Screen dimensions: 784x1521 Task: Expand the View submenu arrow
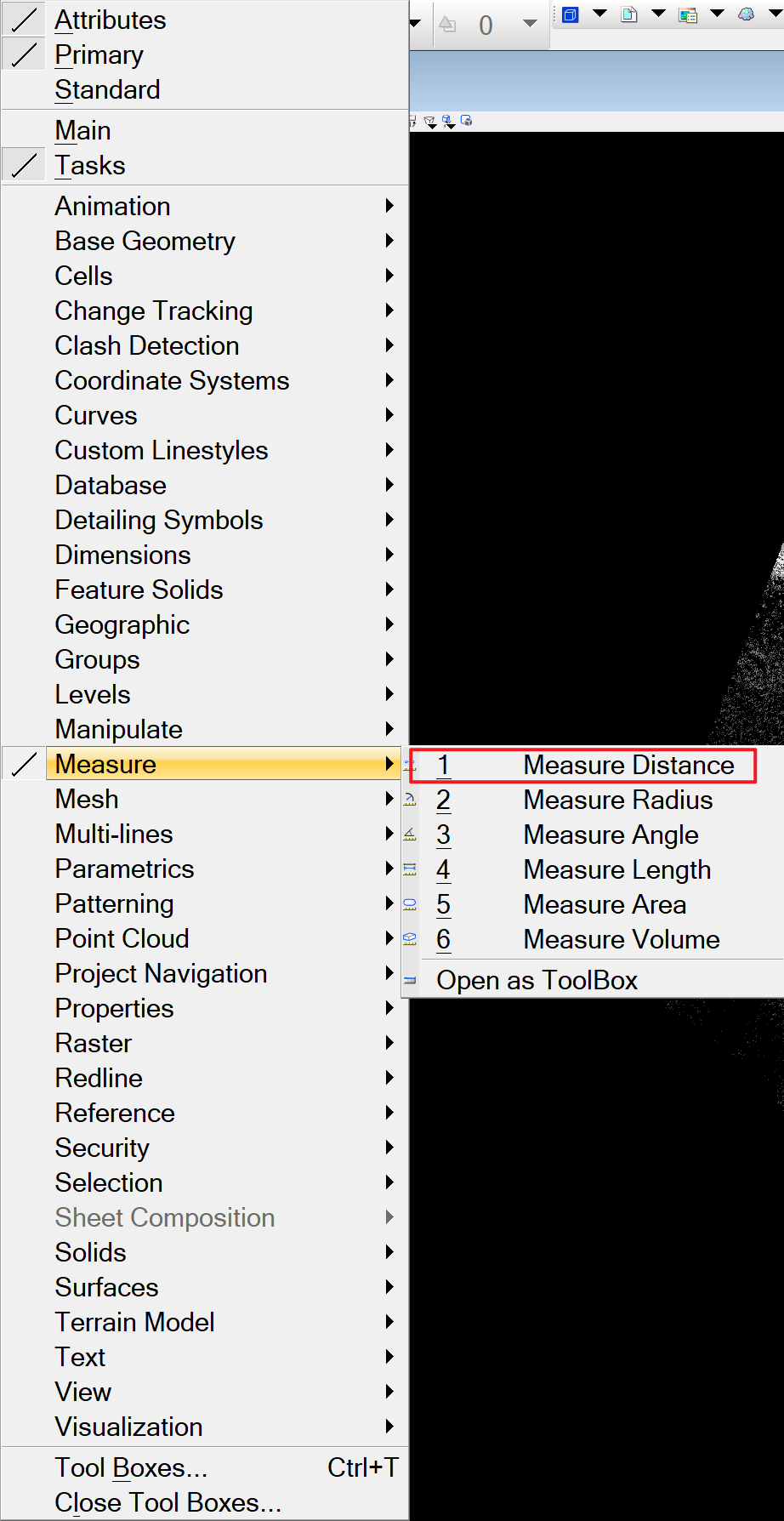[389, 1392]
